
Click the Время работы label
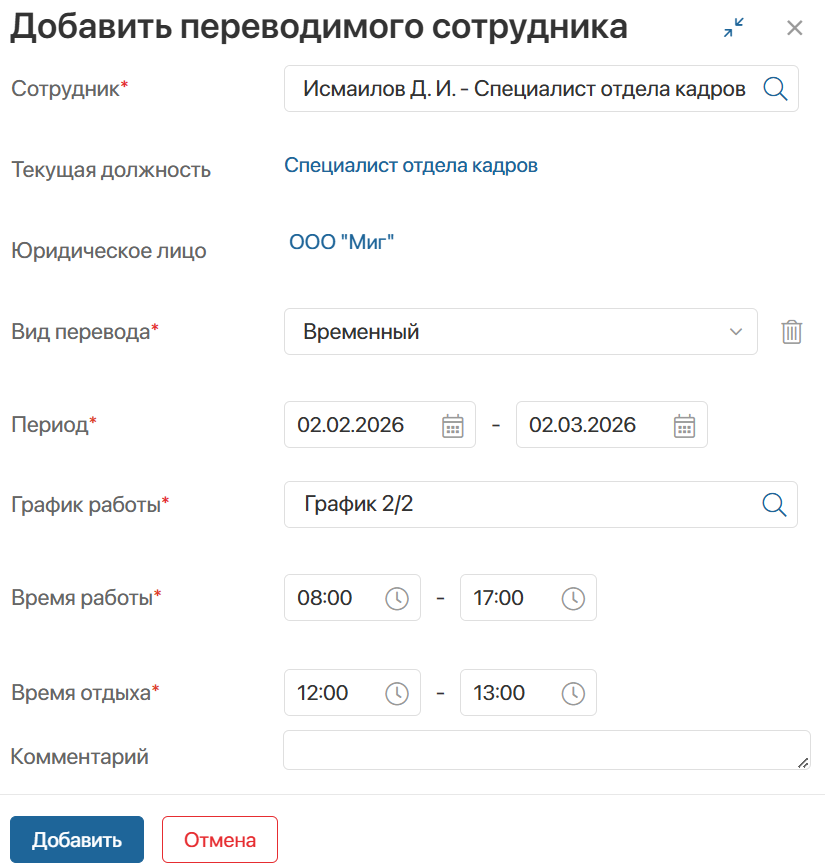pos(86,598)
